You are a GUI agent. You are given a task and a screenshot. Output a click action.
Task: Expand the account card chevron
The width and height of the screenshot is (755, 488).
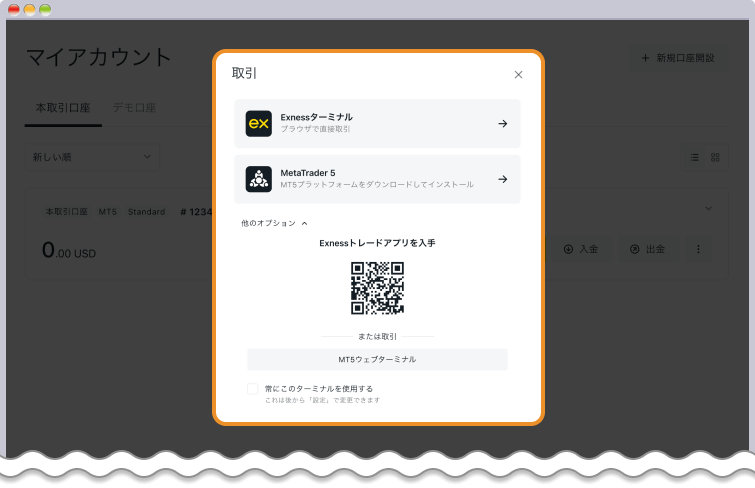pyautogui.click(x=708, y=209)
